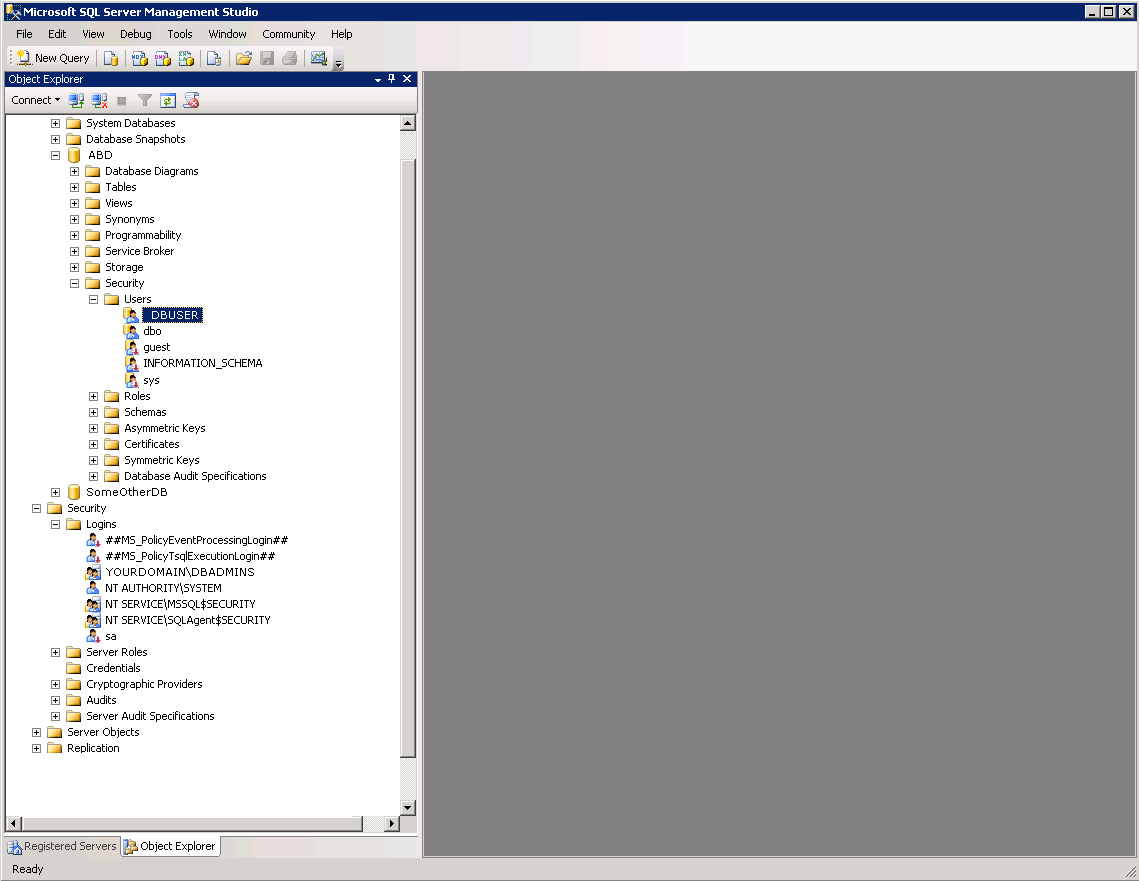Click the horizontal scrollbar left arrow
Viewport: 1139px width, 881px height.
coord(14,824)
